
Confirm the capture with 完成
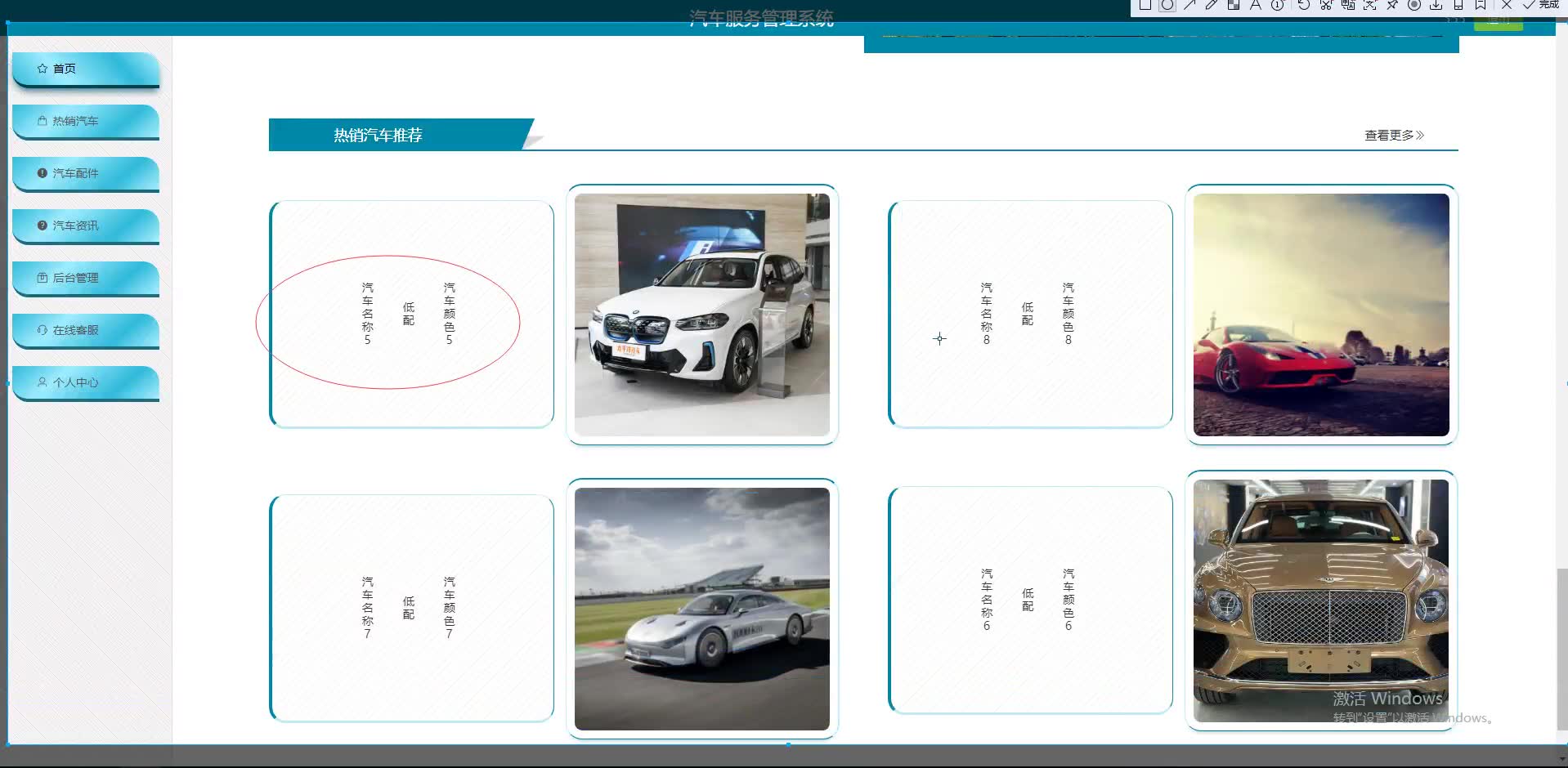click(x=1541, y=5)
